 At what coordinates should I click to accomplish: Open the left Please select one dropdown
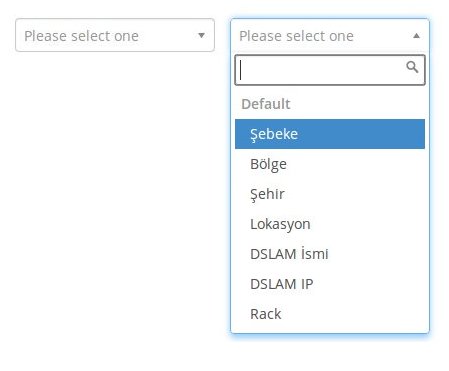(x=115, y=35)
